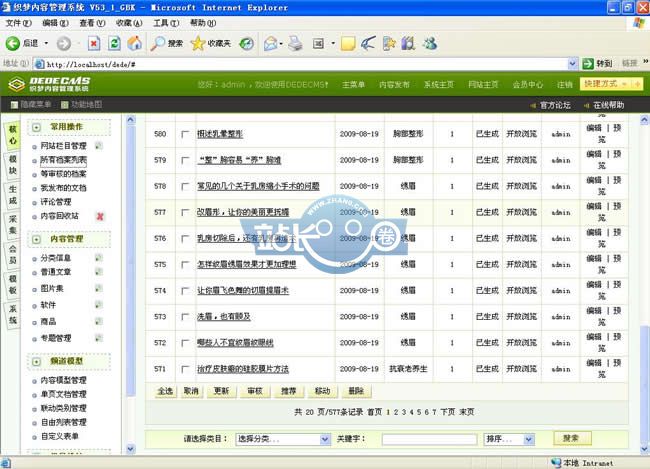Open the 编辑 menu
650x469 pixels.
click(x=55, y=23)
